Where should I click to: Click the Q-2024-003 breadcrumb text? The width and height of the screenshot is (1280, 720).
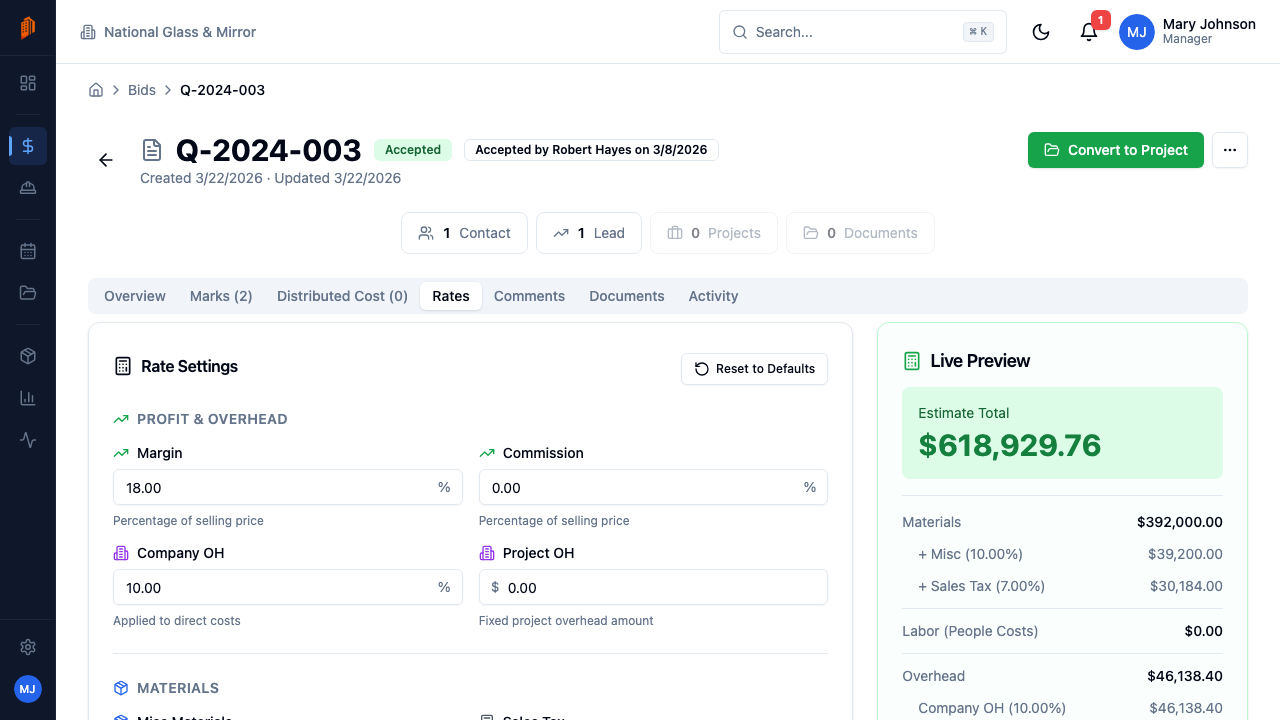(222, 90)
